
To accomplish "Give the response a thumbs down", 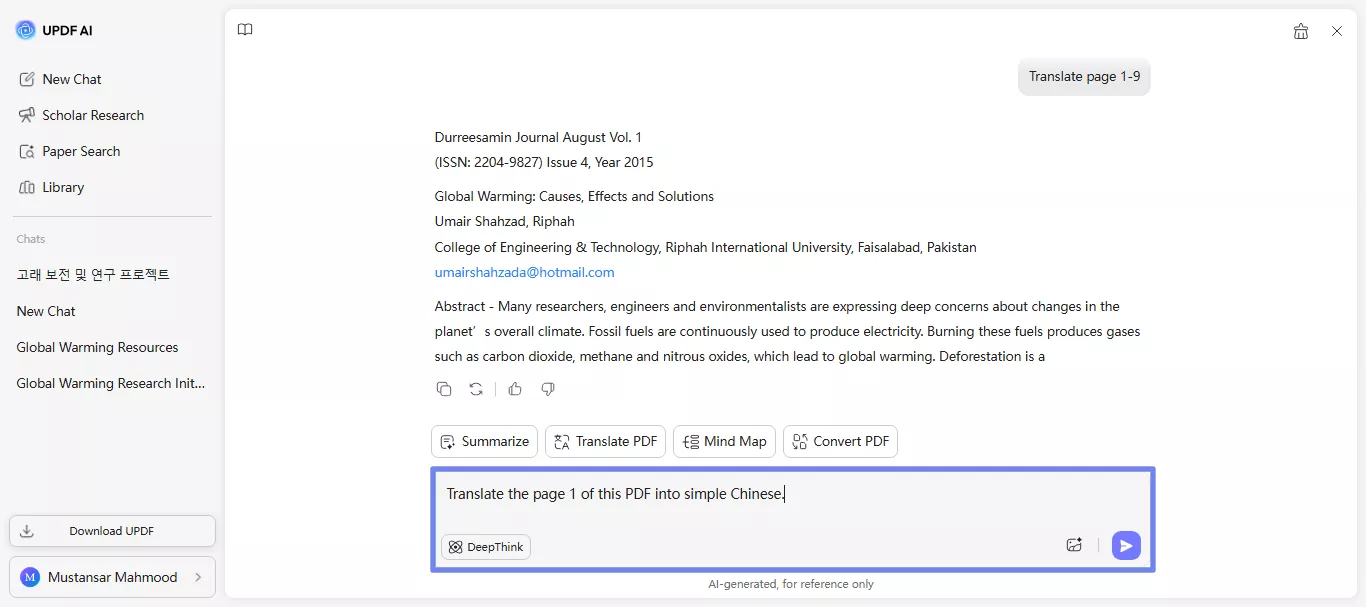I will coord(548,389).
